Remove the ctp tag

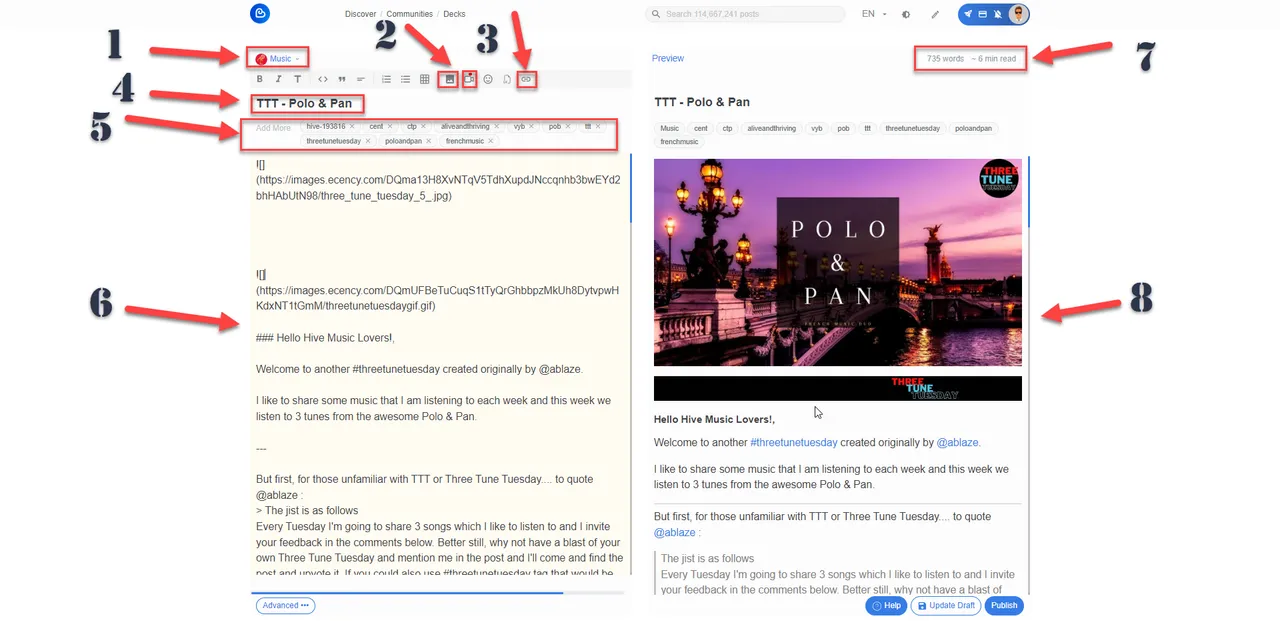(423, 127)
